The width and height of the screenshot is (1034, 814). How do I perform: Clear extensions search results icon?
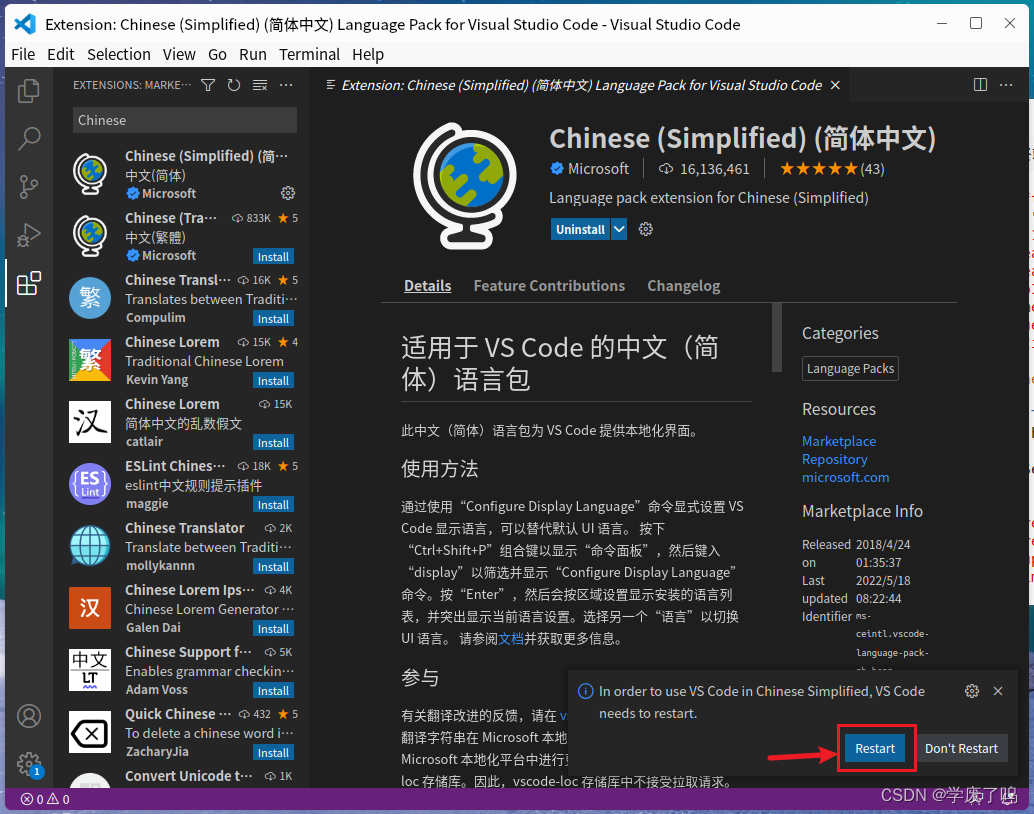pos(260,85)
